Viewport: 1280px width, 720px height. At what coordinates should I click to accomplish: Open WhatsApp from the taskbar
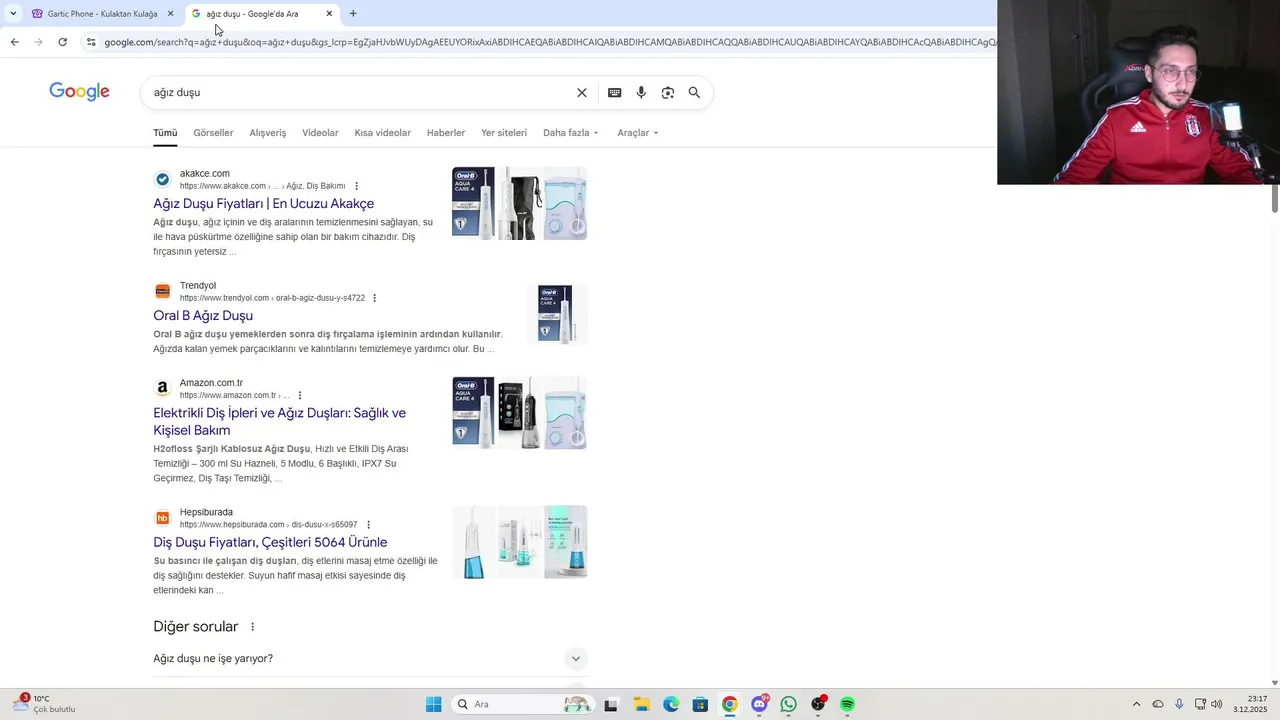[x=789, y=704]
